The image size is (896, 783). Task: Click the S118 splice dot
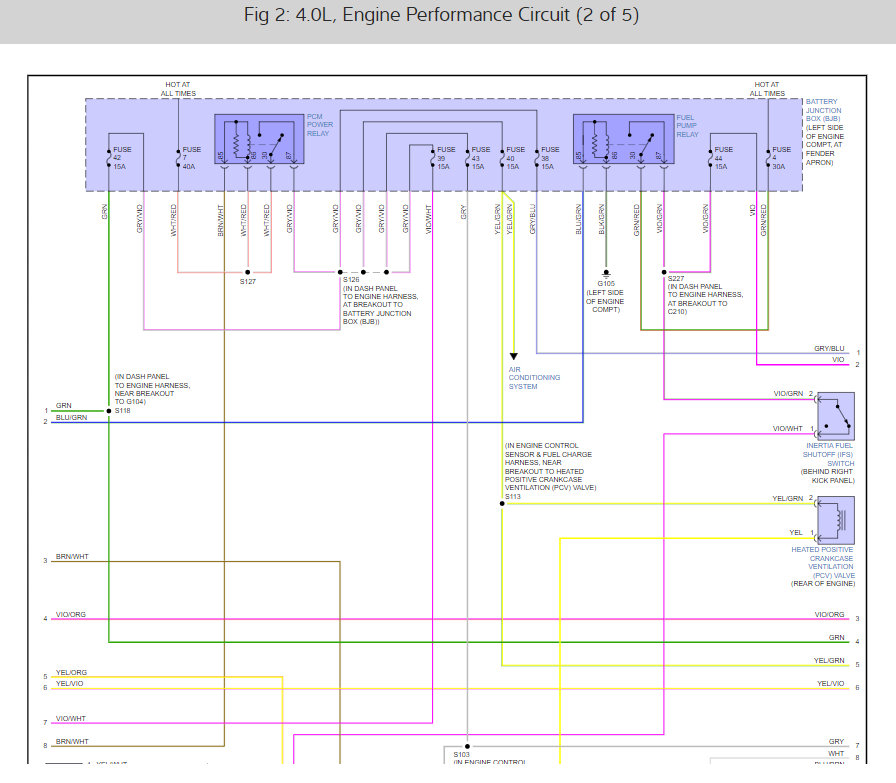pos(109,411)
